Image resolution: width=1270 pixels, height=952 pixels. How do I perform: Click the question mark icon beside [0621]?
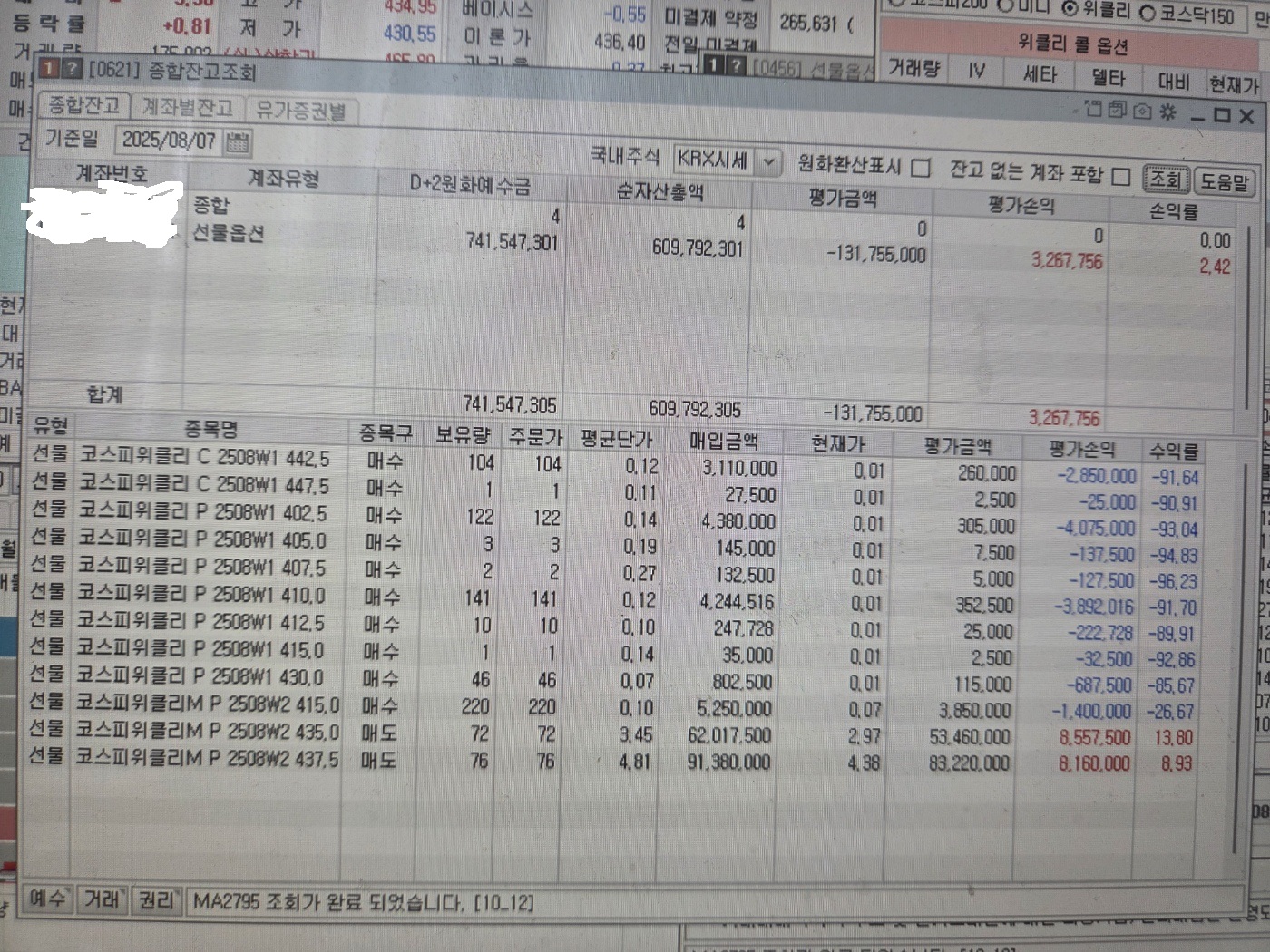tap(71, 70)
